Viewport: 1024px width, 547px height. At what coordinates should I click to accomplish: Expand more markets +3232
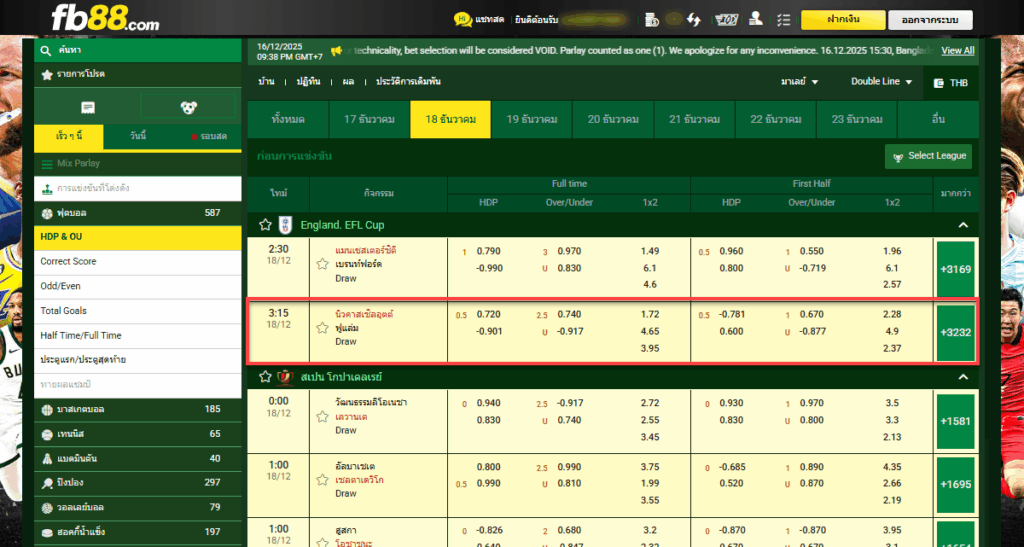(955, 332)
